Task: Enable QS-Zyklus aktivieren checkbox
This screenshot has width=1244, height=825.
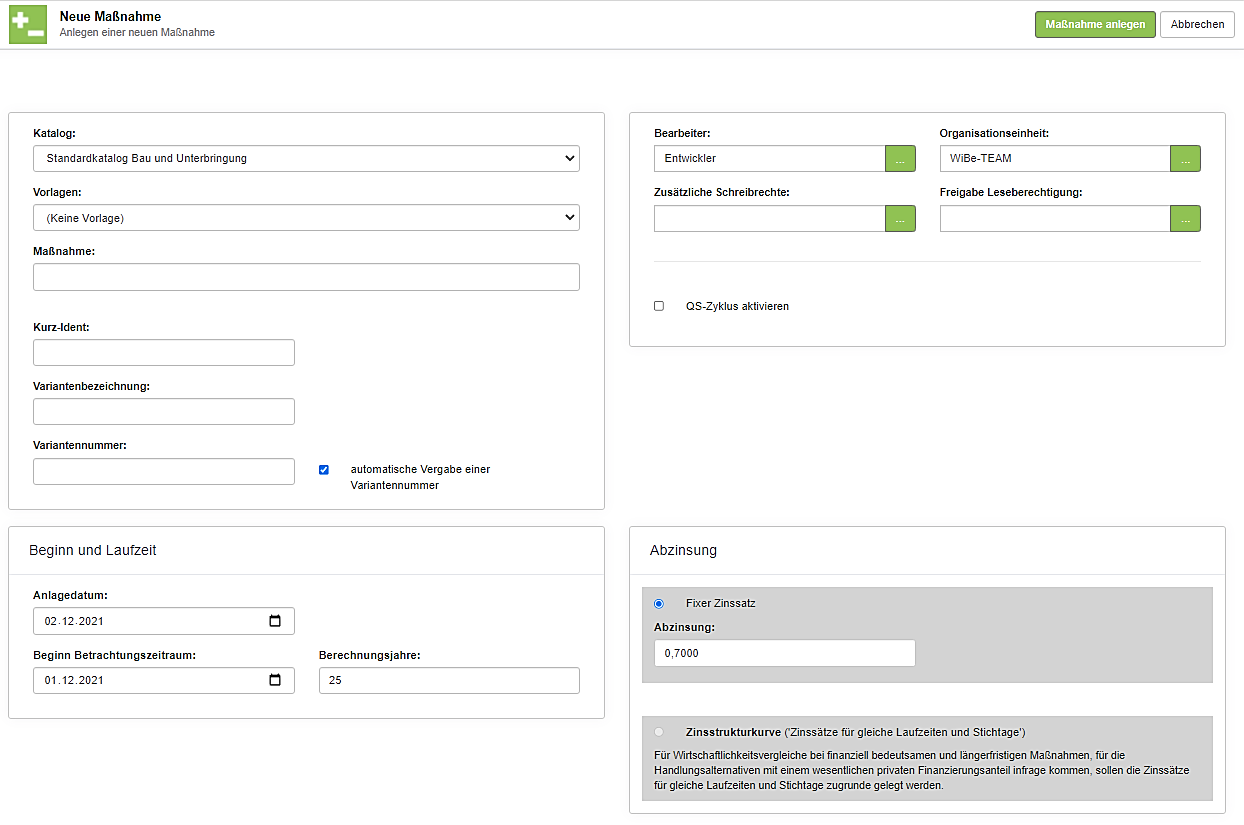Action: (x=659, y=306)
